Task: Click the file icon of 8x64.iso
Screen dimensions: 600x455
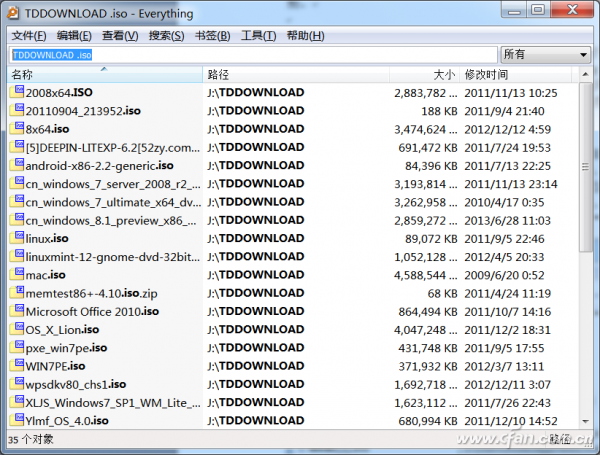Action: click(x=17, y=128)
